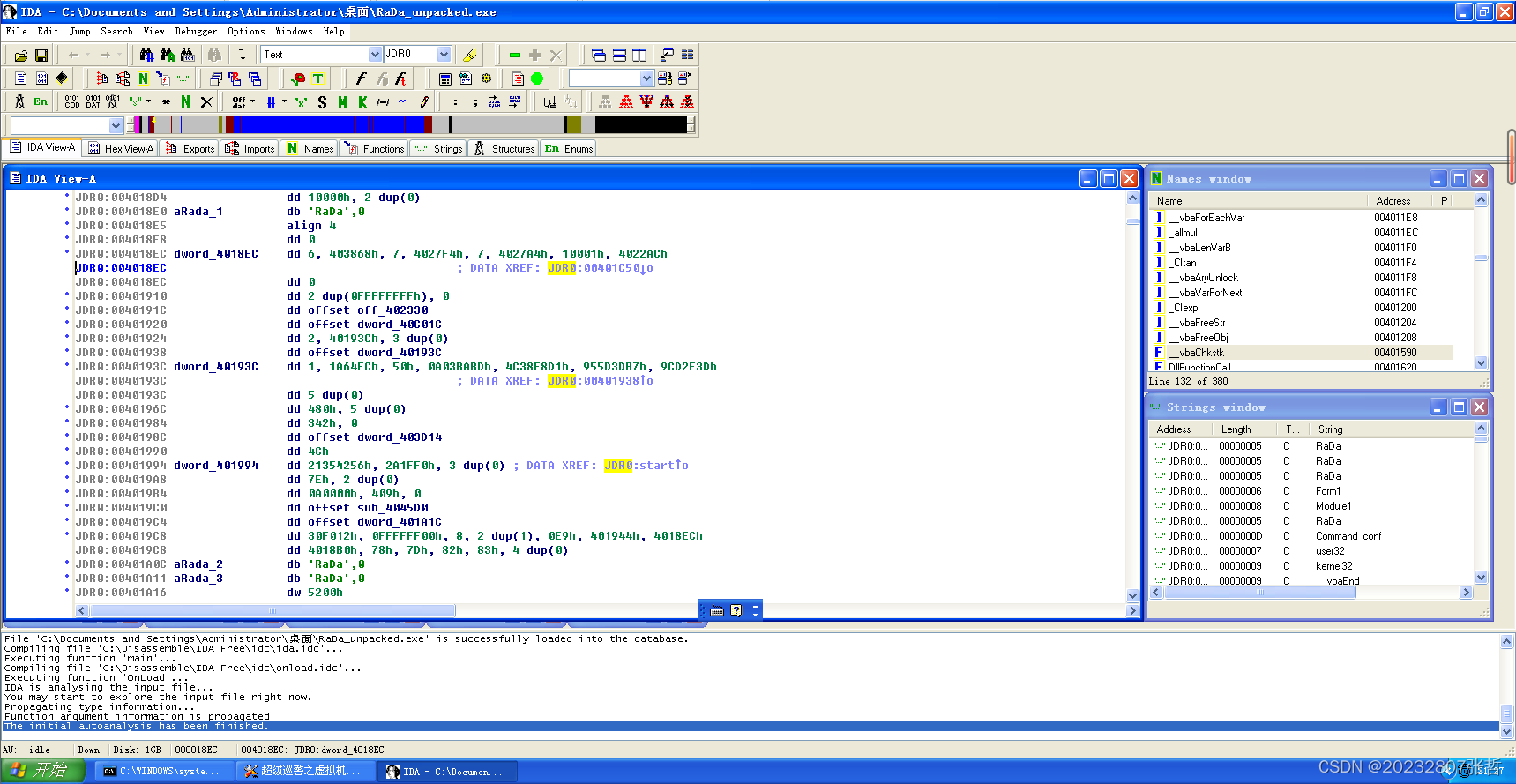Click the red trident graph icon

646,102
